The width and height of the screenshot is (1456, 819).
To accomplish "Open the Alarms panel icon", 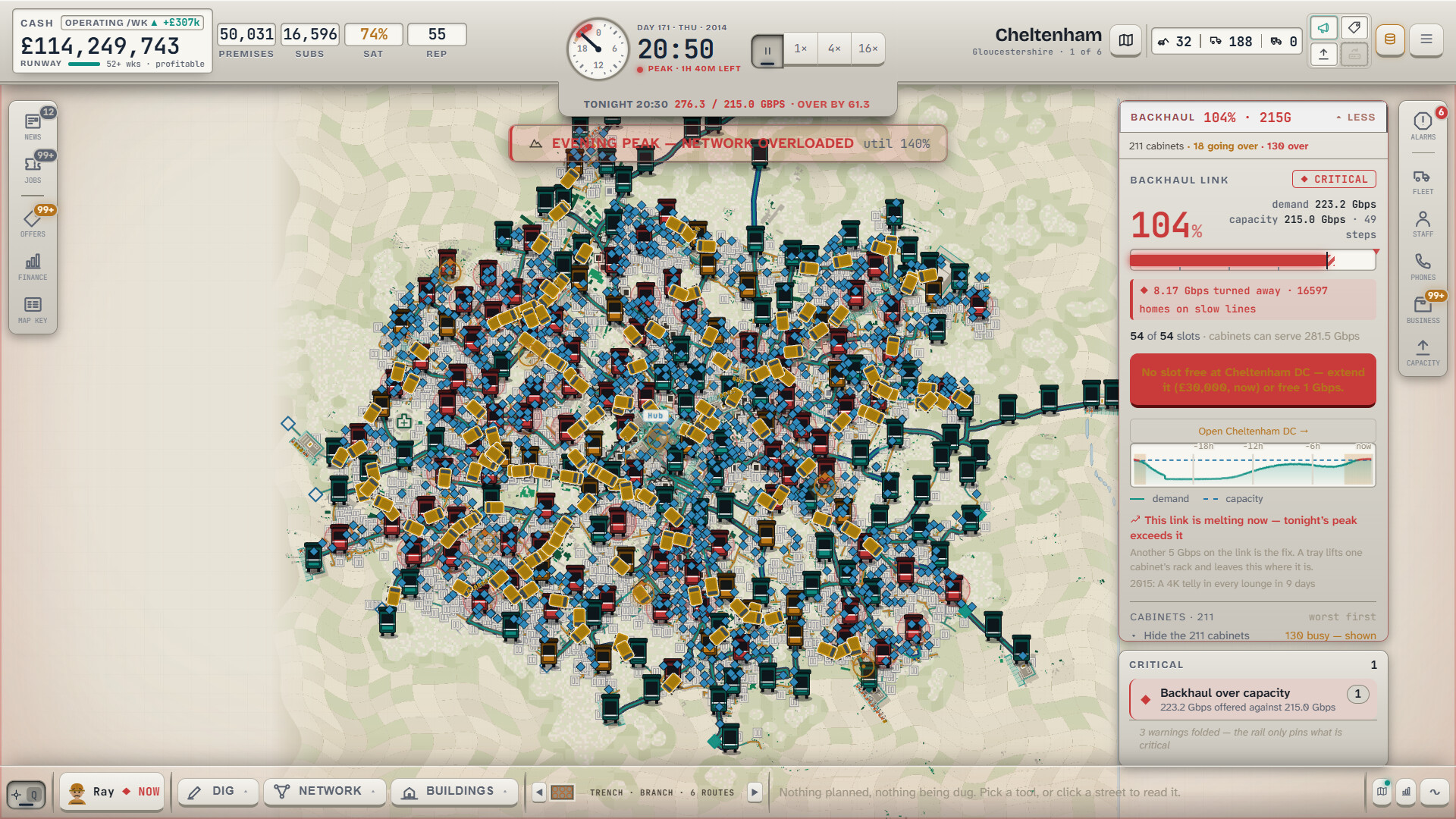I will (1423, 126).
